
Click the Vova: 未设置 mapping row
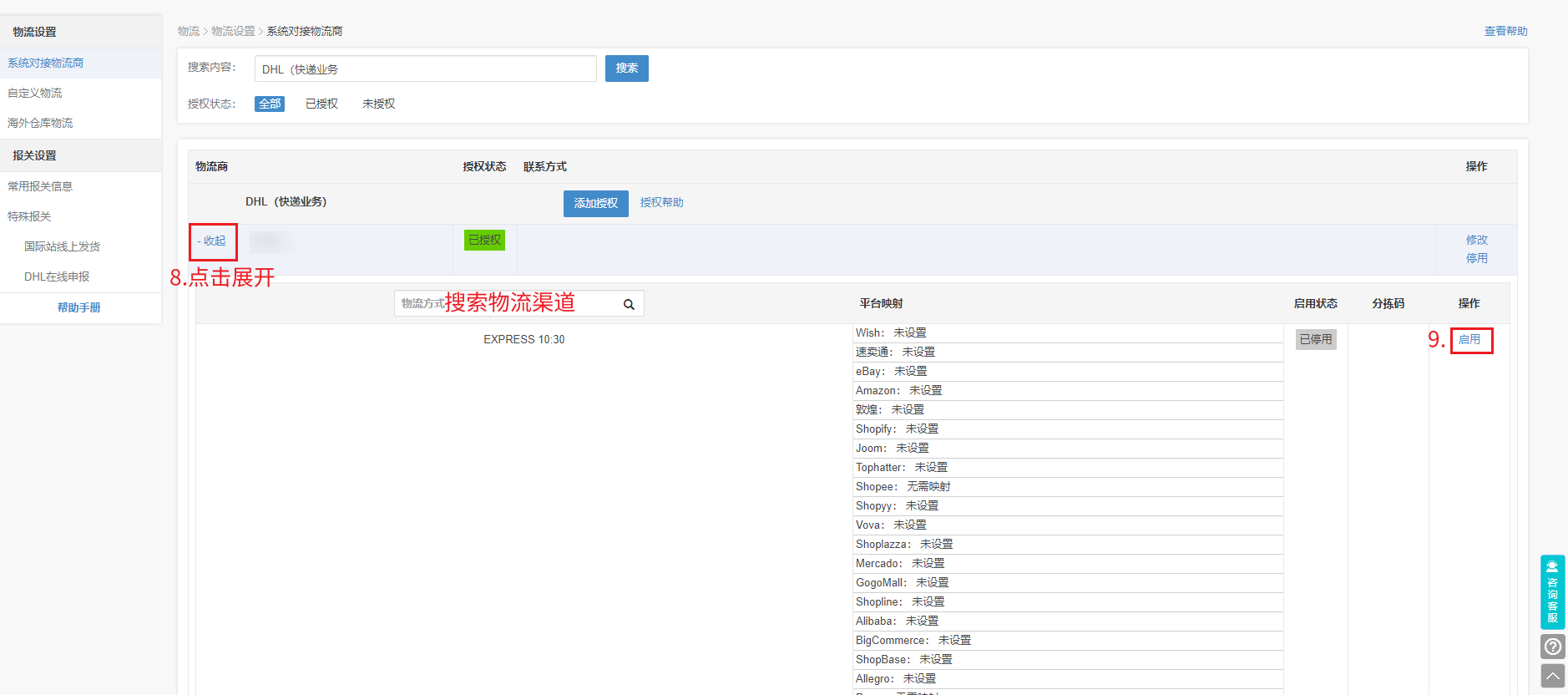[1068, 525]
